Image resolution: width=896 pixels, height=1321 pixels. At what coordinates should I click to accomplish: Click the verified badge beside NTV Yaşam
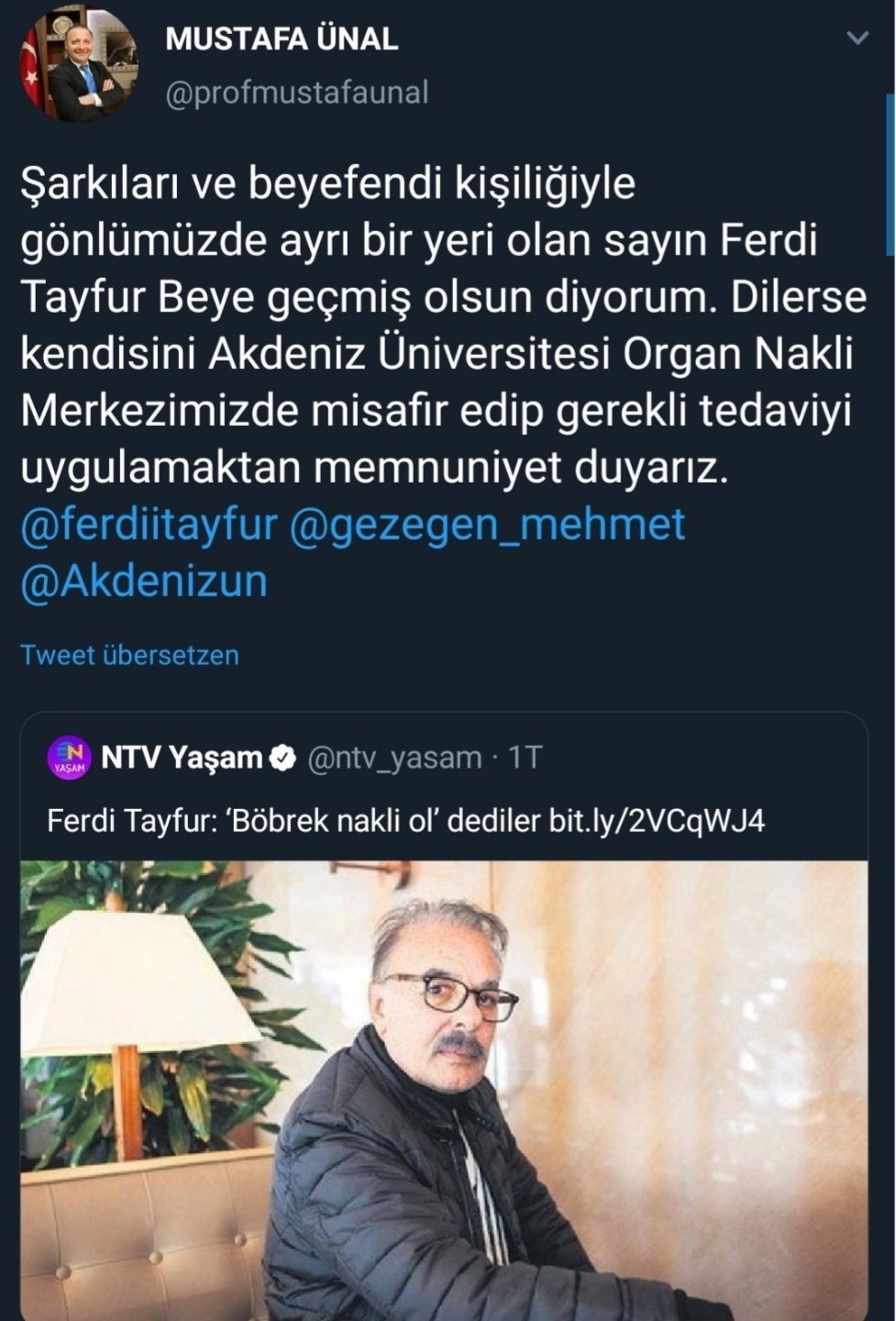point(283,758)
